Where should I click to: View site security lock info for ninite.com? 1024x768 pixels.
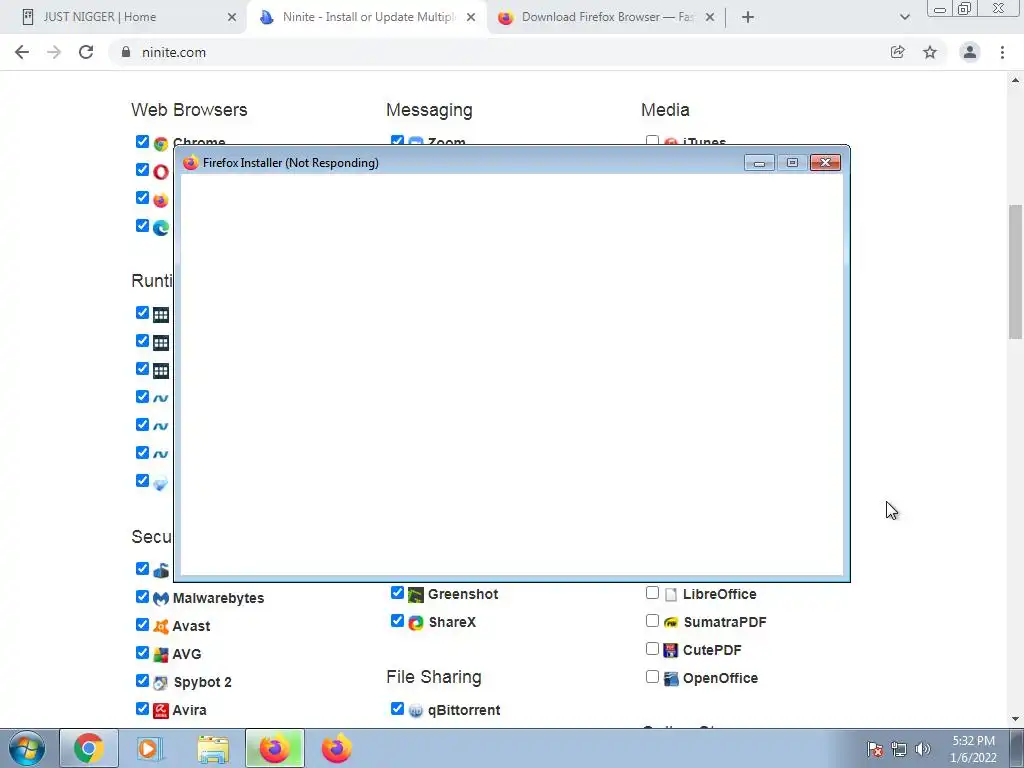click(x=125, y=52)
